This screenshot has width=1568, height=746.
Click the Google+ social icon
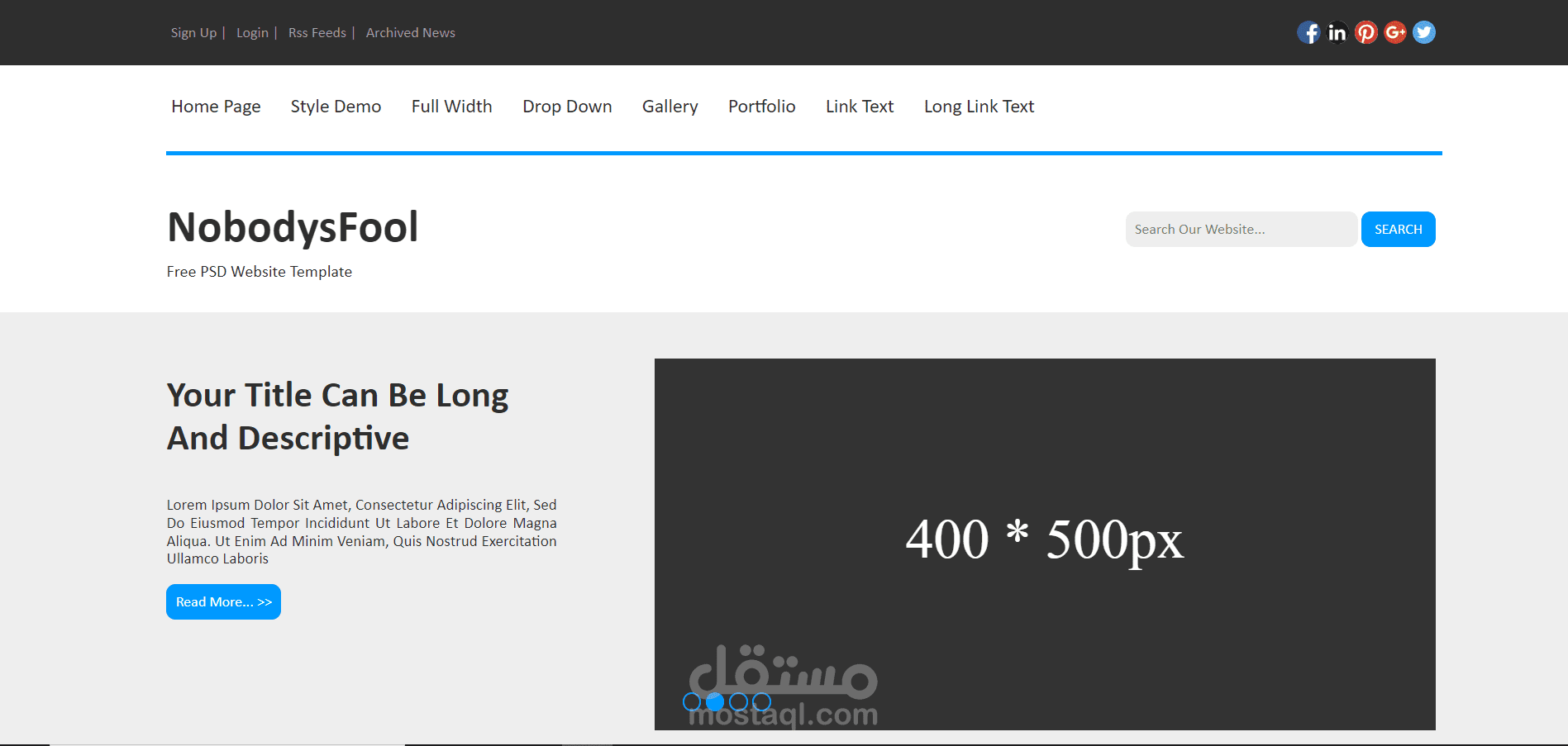(x=1395, y=32)
